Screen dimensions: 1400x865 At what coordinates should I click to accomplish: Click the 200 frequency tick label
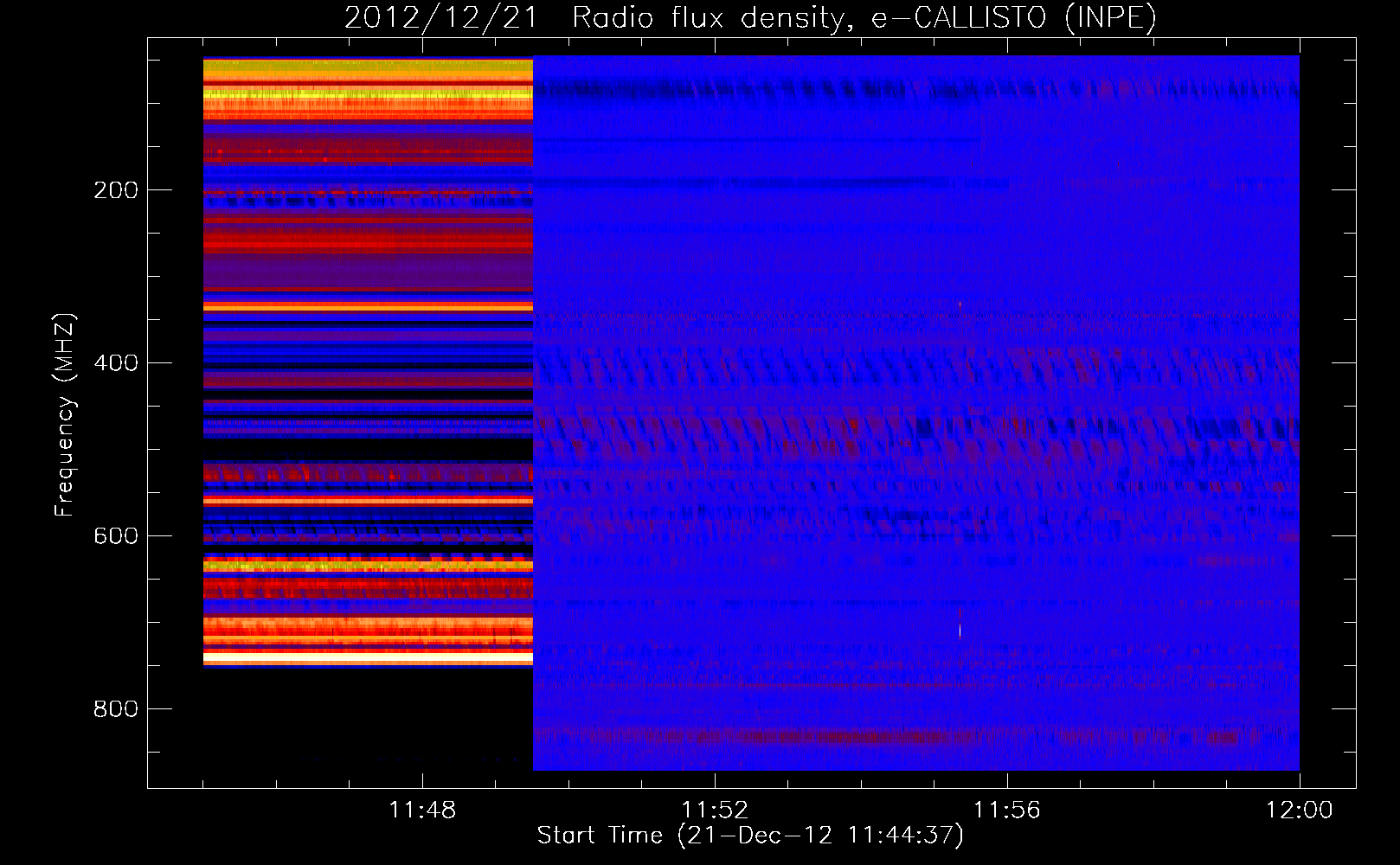[x=116, y=190]
